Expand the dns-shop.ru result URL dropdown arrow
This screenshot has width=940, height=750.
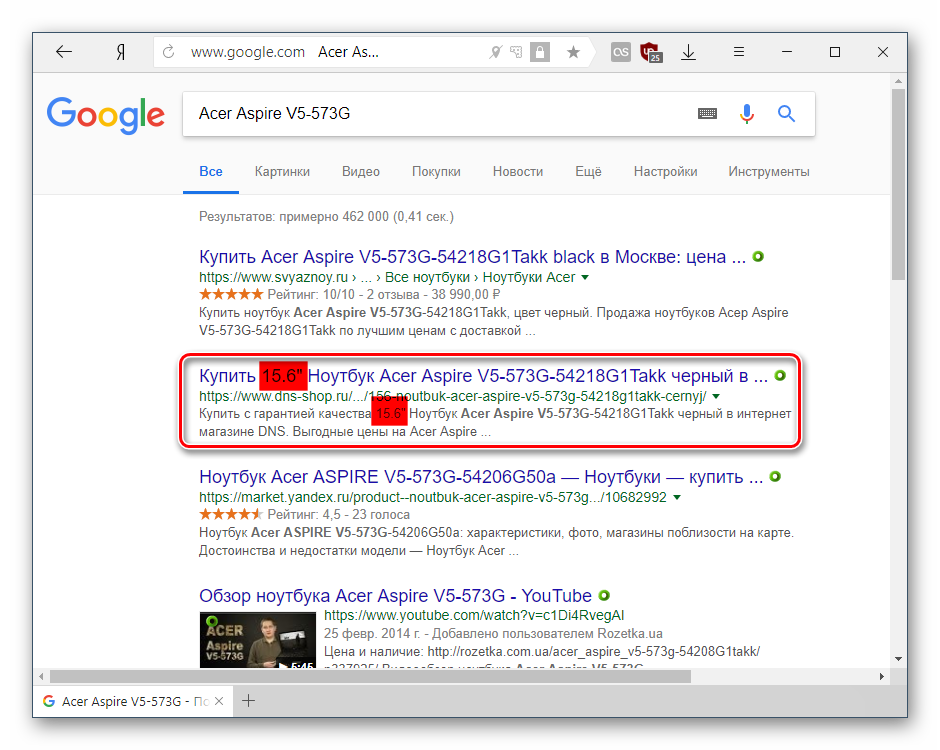coord(715,396)
